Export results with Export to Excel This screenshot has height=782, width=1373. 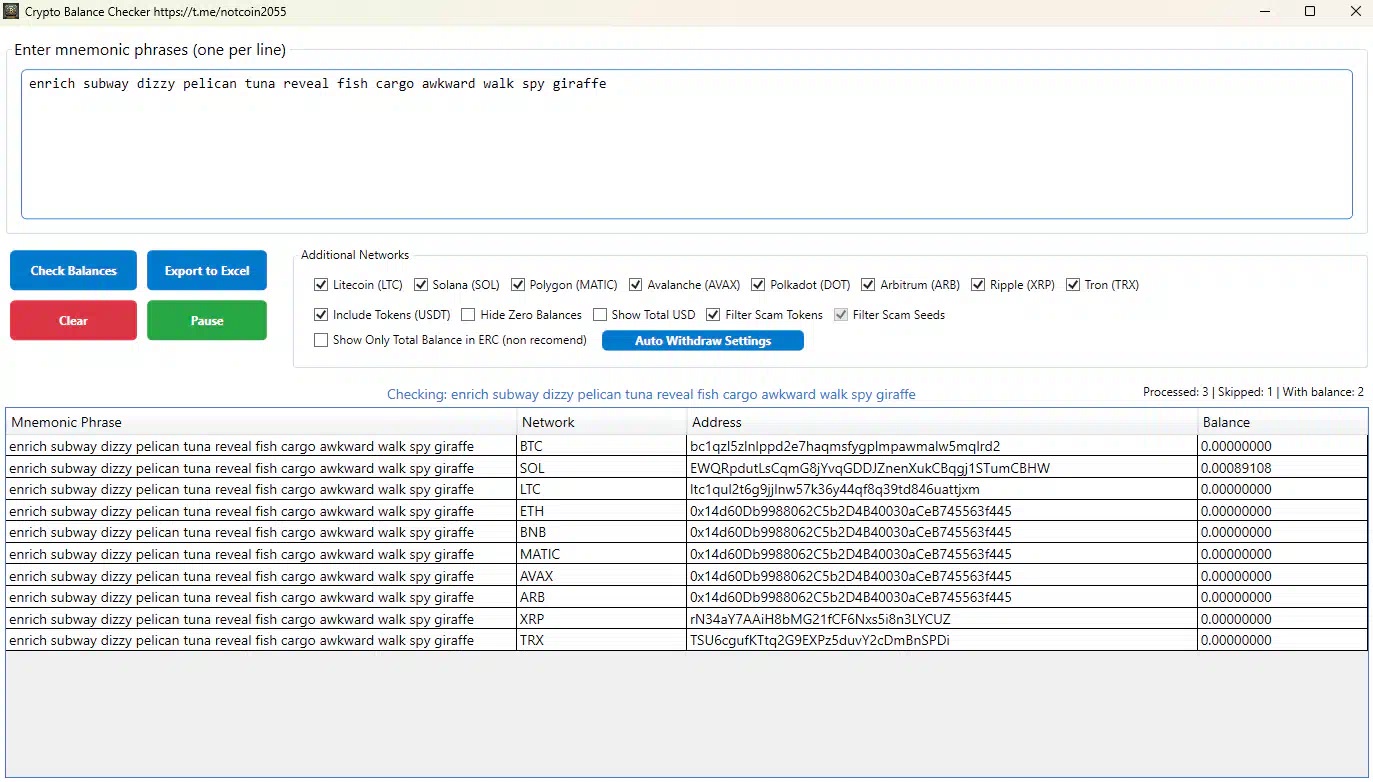coord(207,270)
